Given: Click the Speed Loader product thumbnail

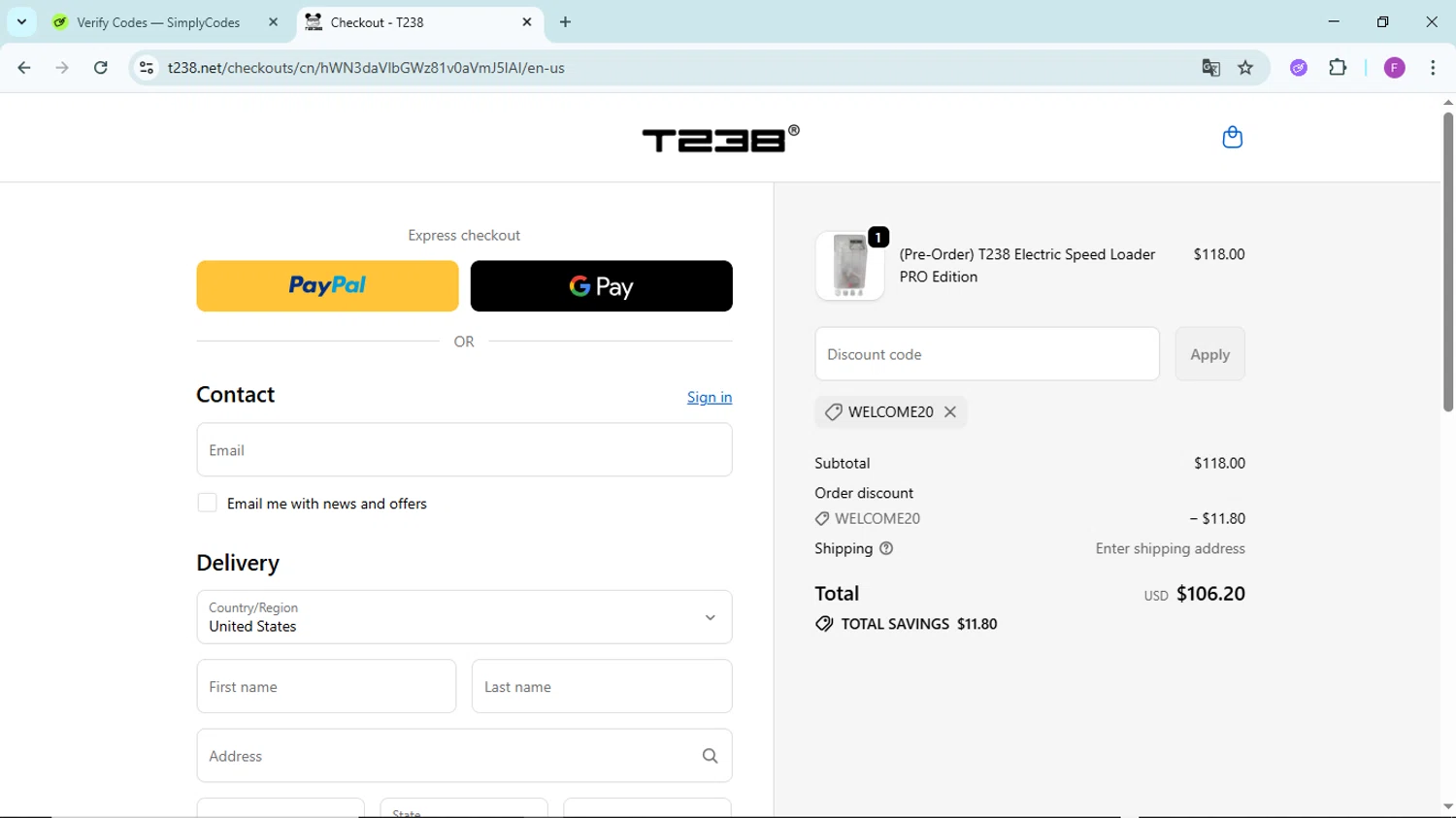Looking at the screenshot, I should pyautogui.click(x=849, y=266).
